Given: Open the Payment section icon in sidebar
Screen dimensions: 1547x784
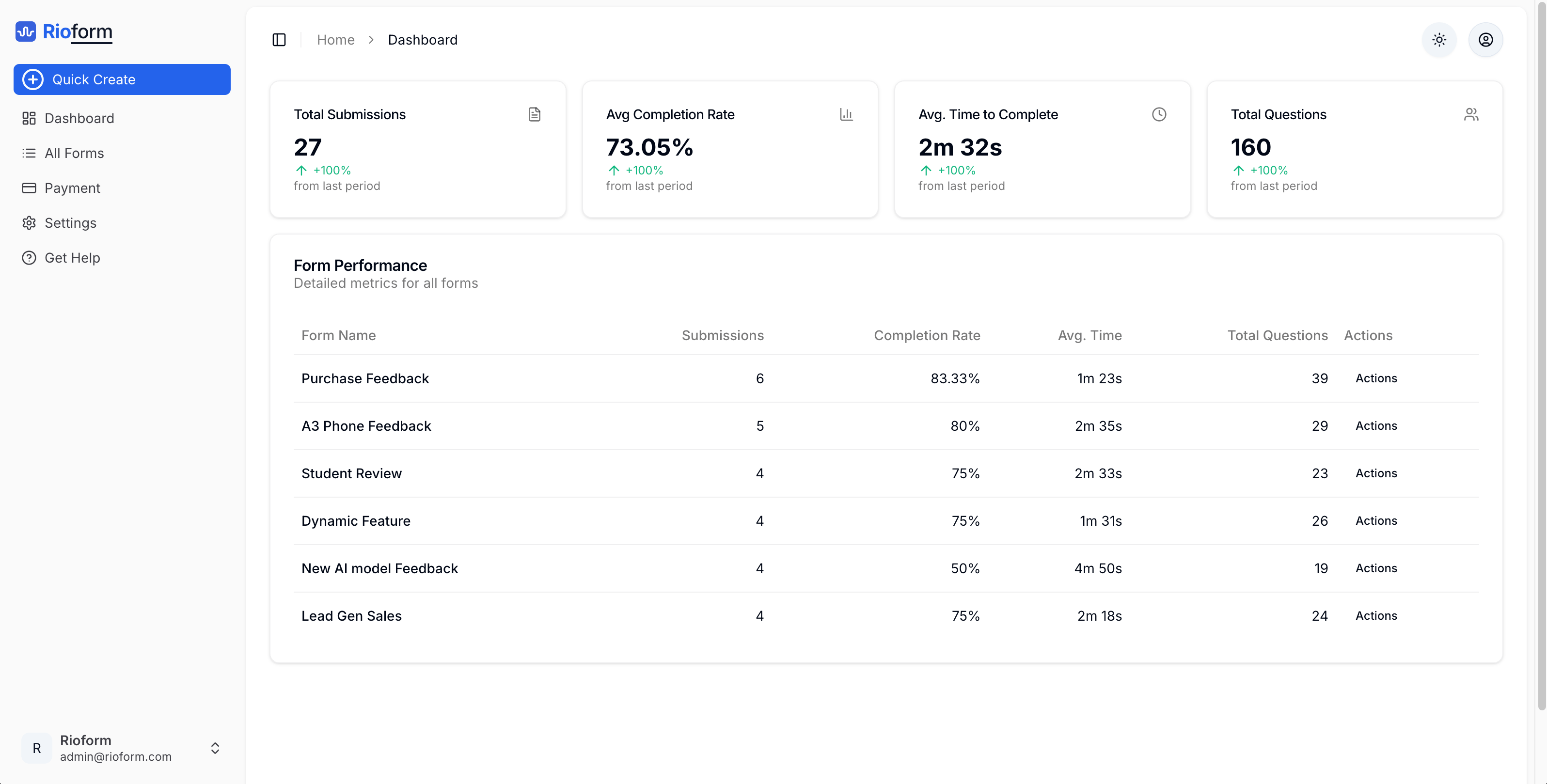Looking at the screenshot, I should (30, 188).
